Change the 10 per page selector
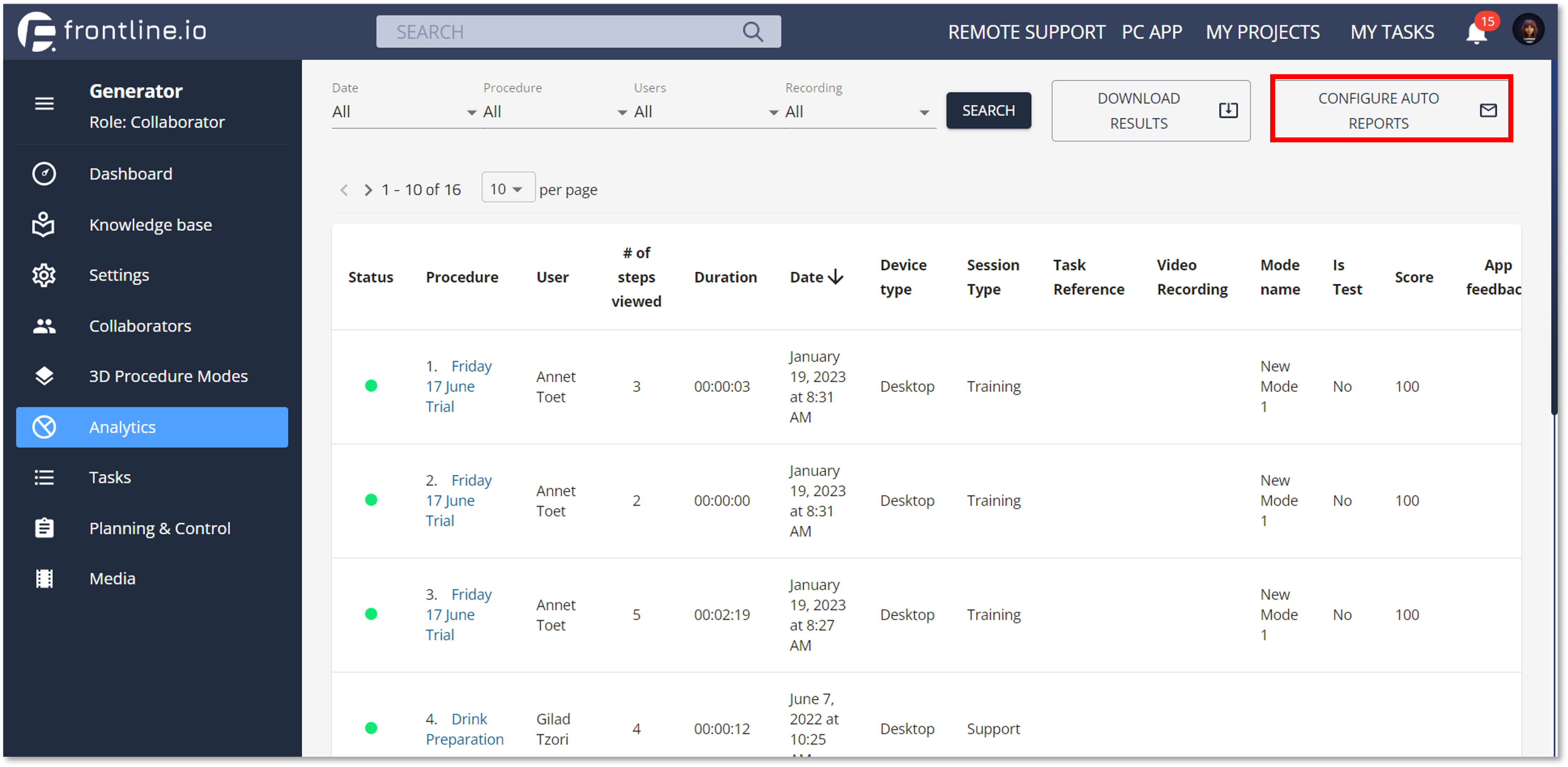Screen dimensions: 1568x767 507,189
